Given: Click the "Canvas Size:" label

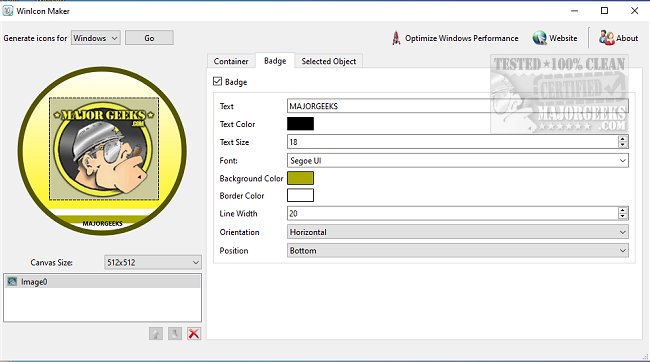Looking at the screenshot, I should [x=51, y=262].
